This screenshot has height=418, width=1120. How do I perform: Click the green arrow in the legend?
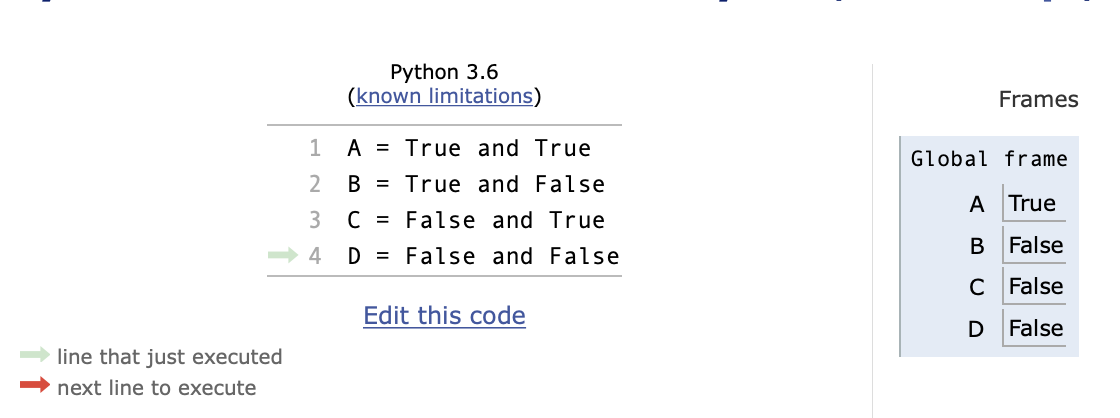click(34, 354)
